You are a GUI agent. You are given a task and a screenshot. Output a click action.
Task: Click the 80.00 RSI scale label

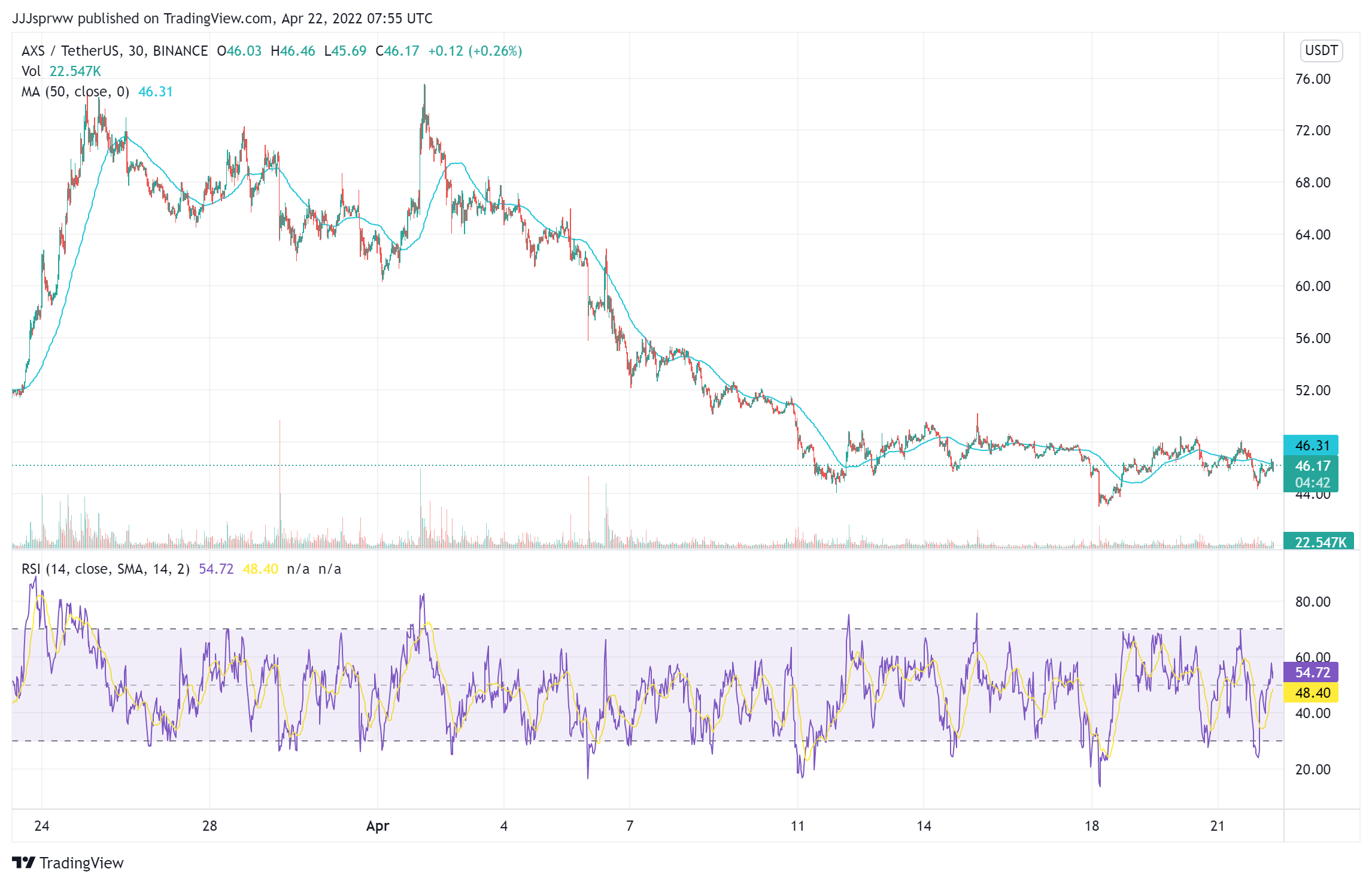point(1313,602)
